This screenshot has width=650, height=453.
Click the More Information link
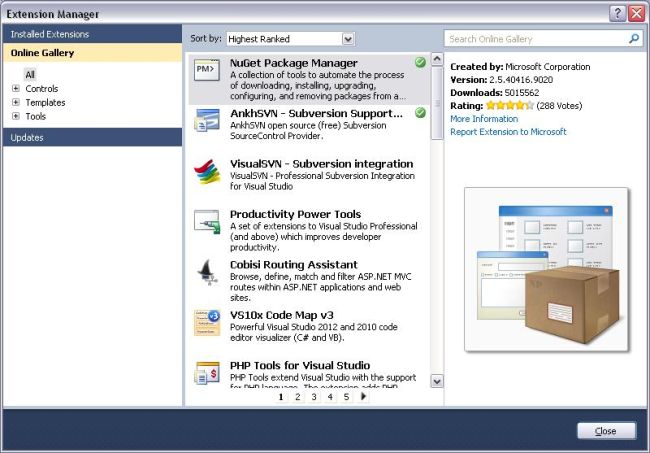pos(484,119)
